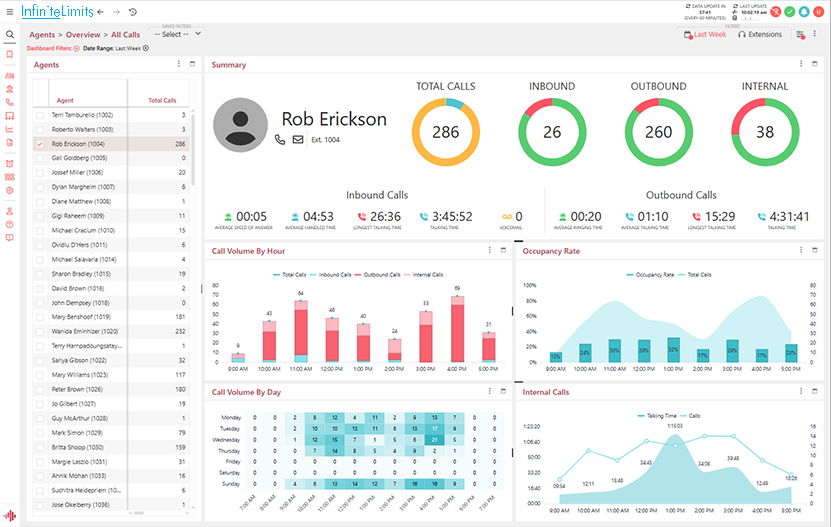Open the queues board sidebar icon
831x527 pixels.
(10, 116)
